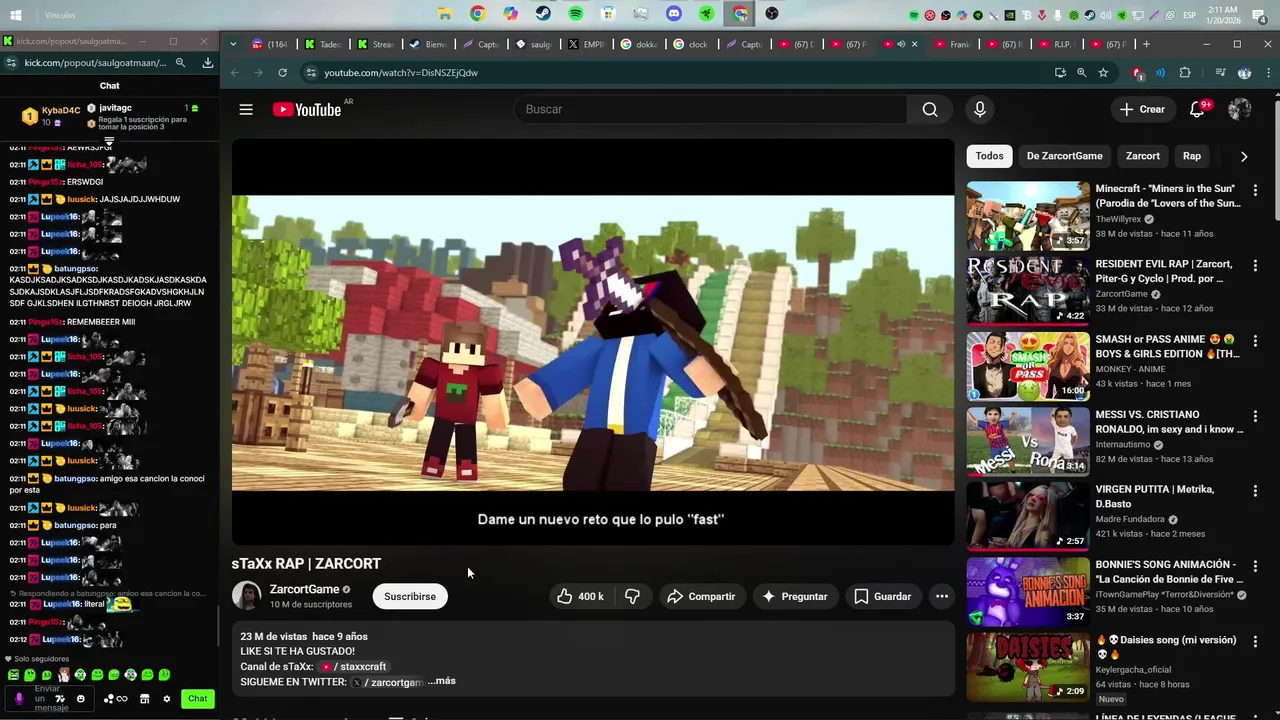The height and width of the screenshot is (720, 1280).
Task: Click the green Chat send button in Kick
Action: pyautogui.click(x=198, y=699)
